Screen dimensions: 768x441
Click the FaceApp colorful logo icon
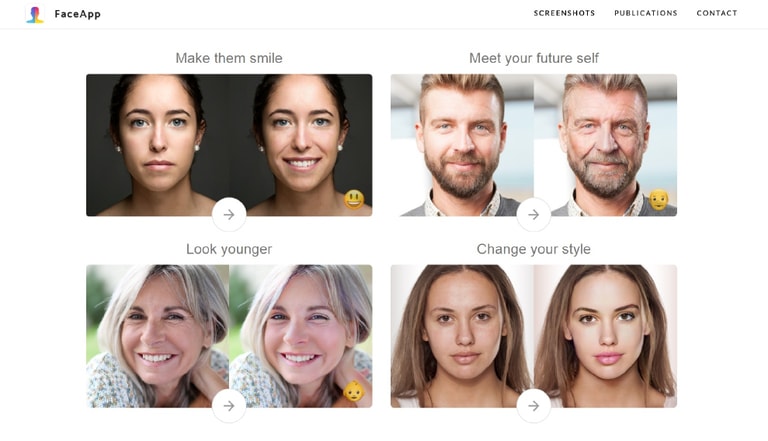(x=35, y=14)
